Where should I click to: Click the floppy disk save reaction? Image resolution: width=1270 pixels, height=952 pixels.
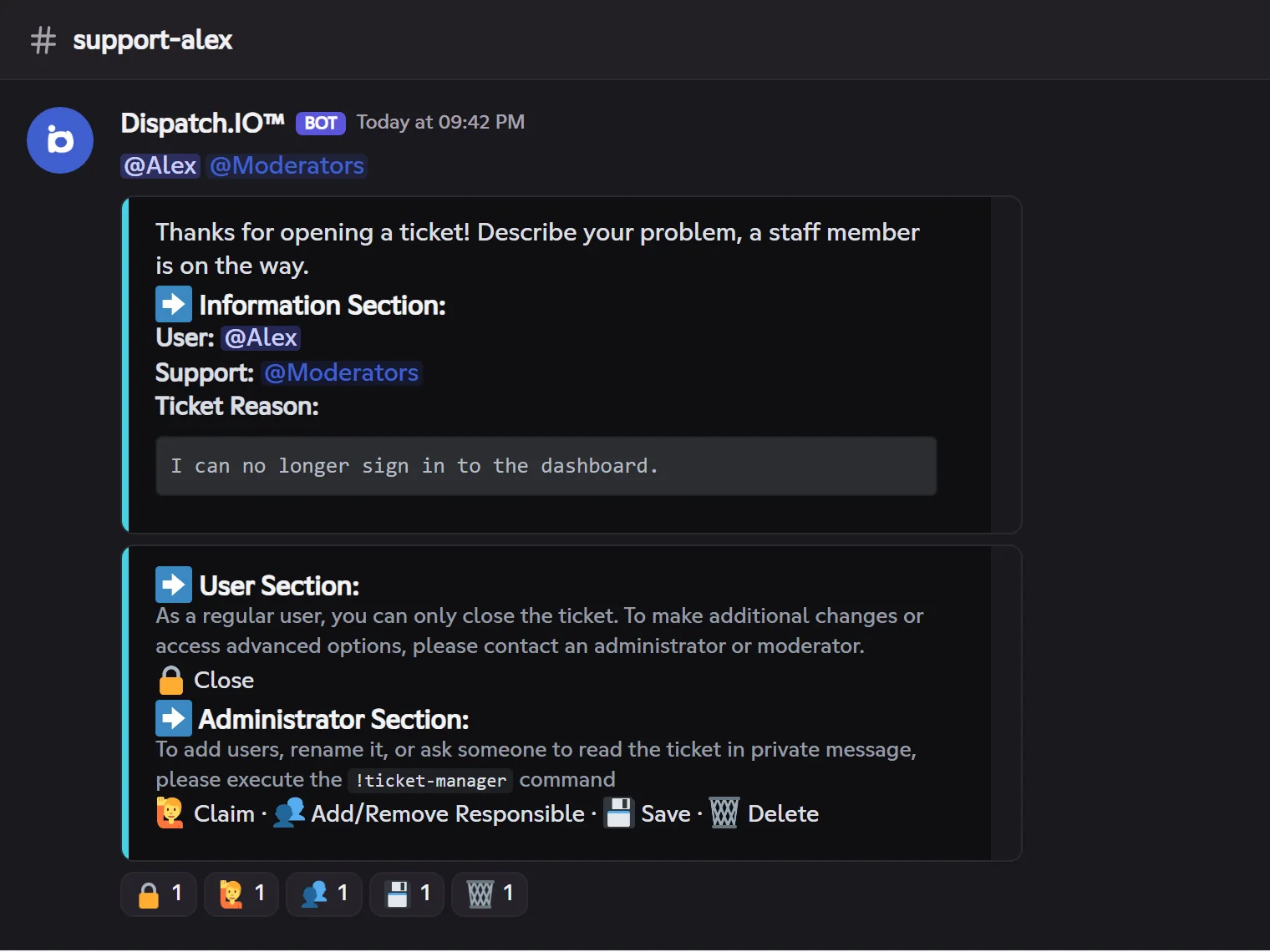click(407, 894)
